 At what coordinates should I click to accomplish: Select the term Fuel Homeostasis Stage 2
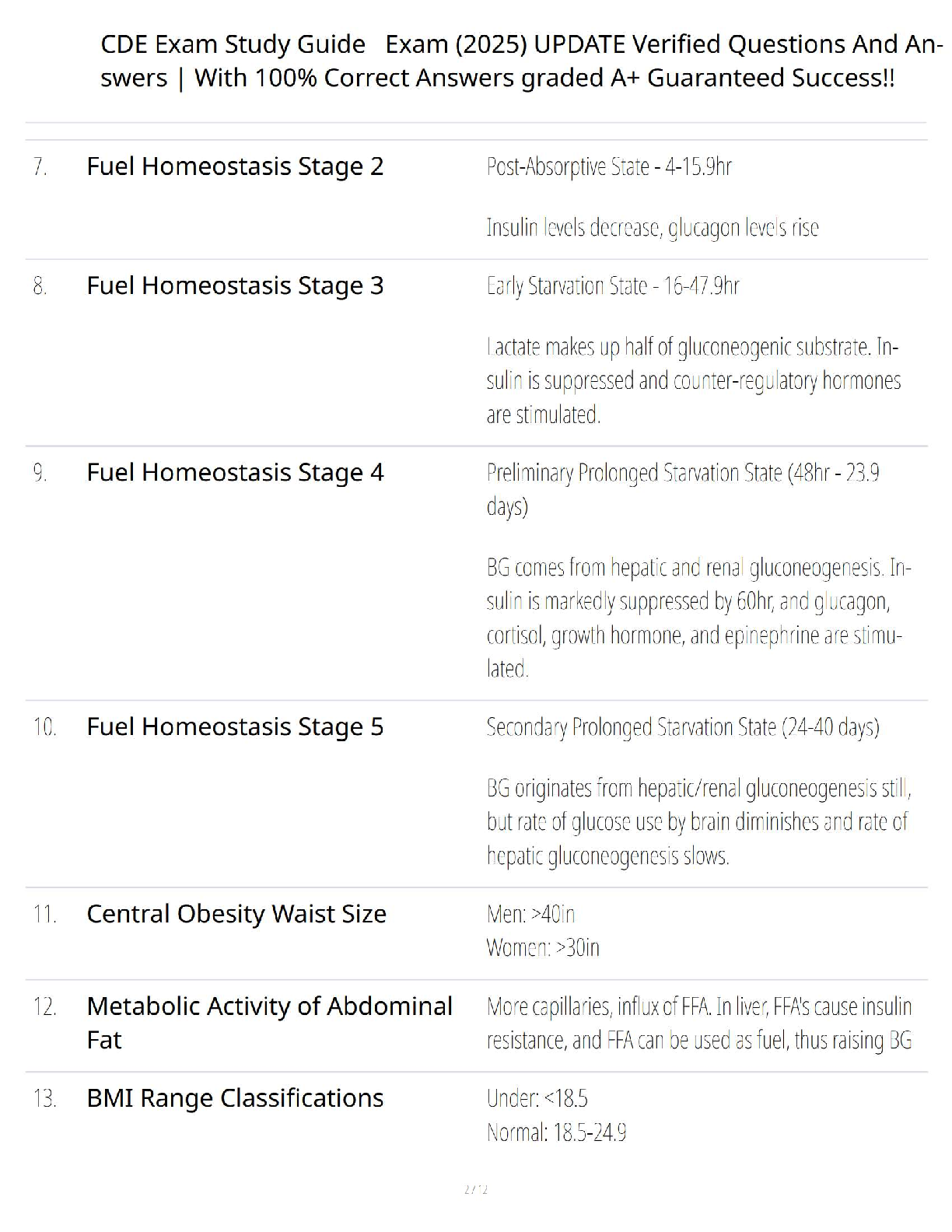pos(235,166)
